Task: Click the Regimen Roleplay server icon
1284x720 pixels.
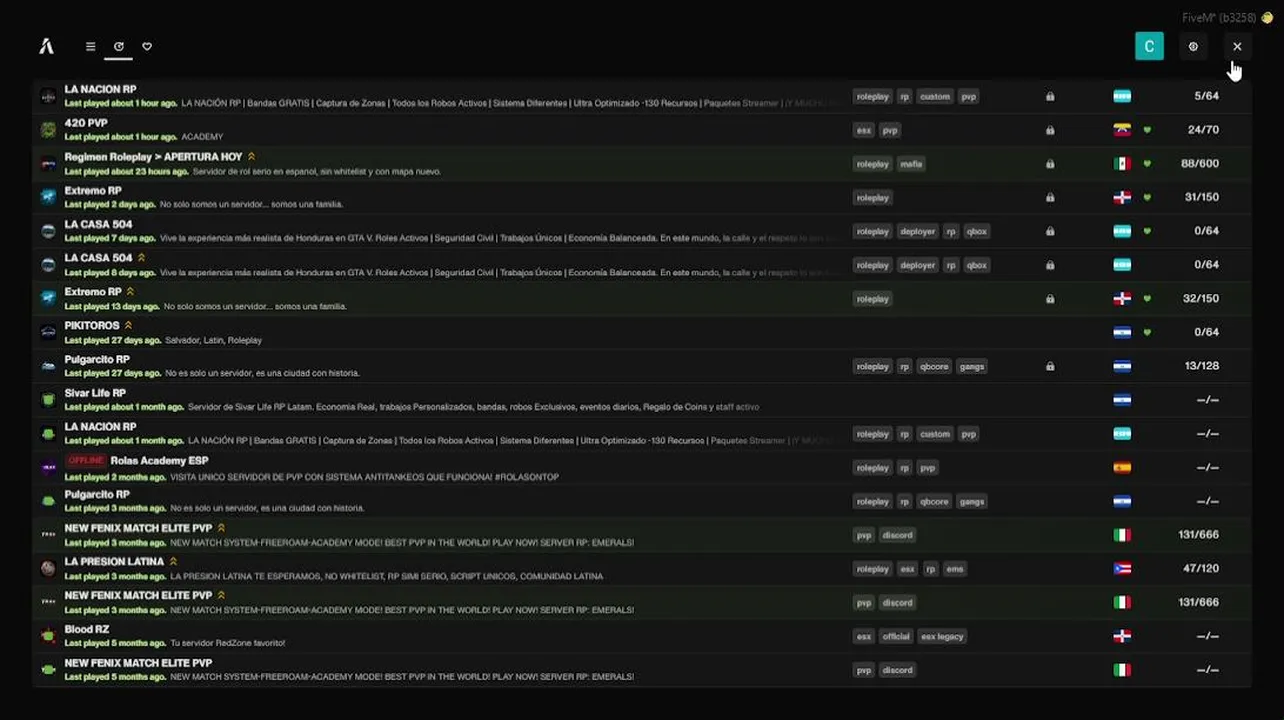Action: point(48,164)
